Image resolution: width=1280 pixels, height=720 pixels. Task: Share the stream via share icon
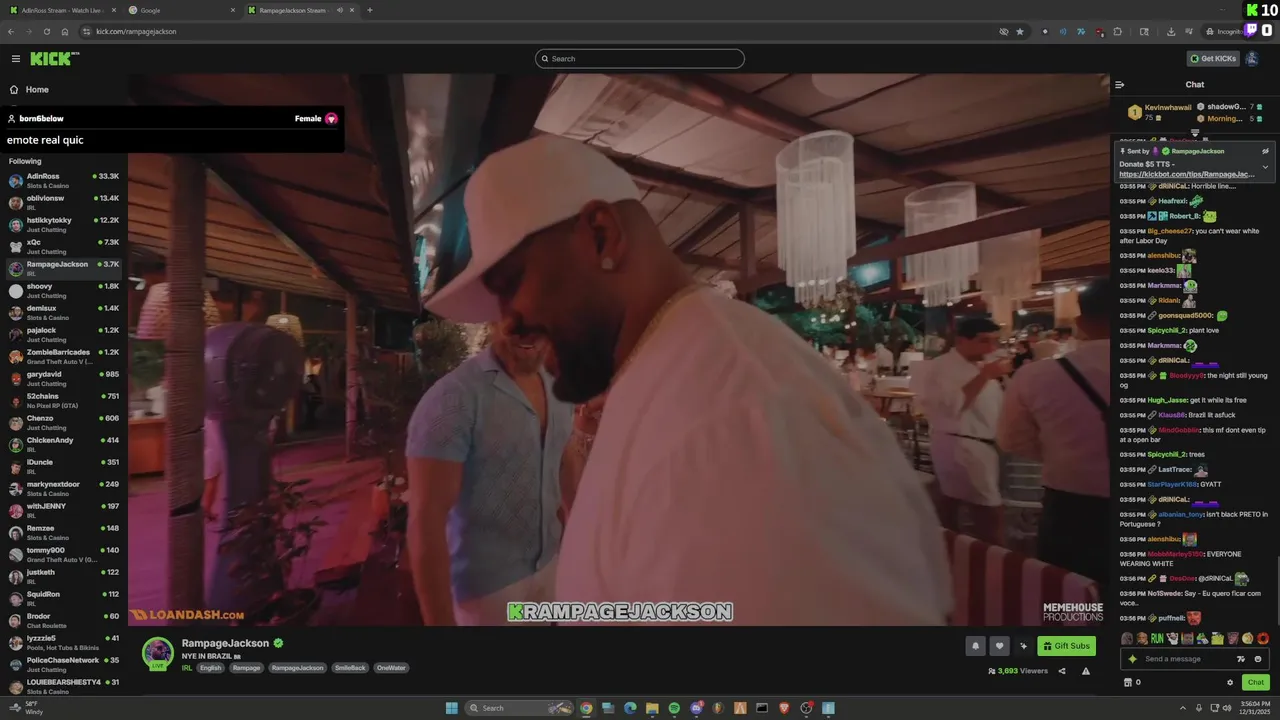point(1062,671)
